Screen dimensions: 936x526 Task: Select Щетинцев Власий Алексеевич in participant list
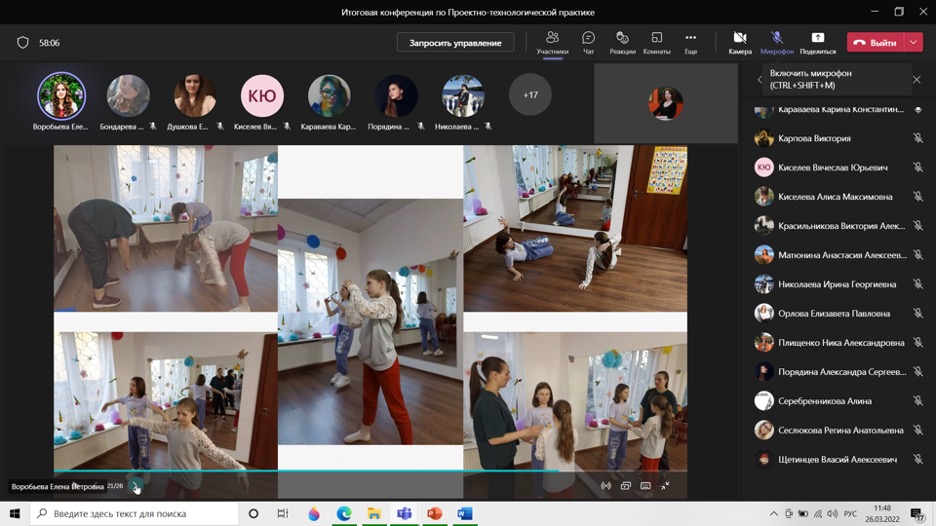[x=836, y=459]
